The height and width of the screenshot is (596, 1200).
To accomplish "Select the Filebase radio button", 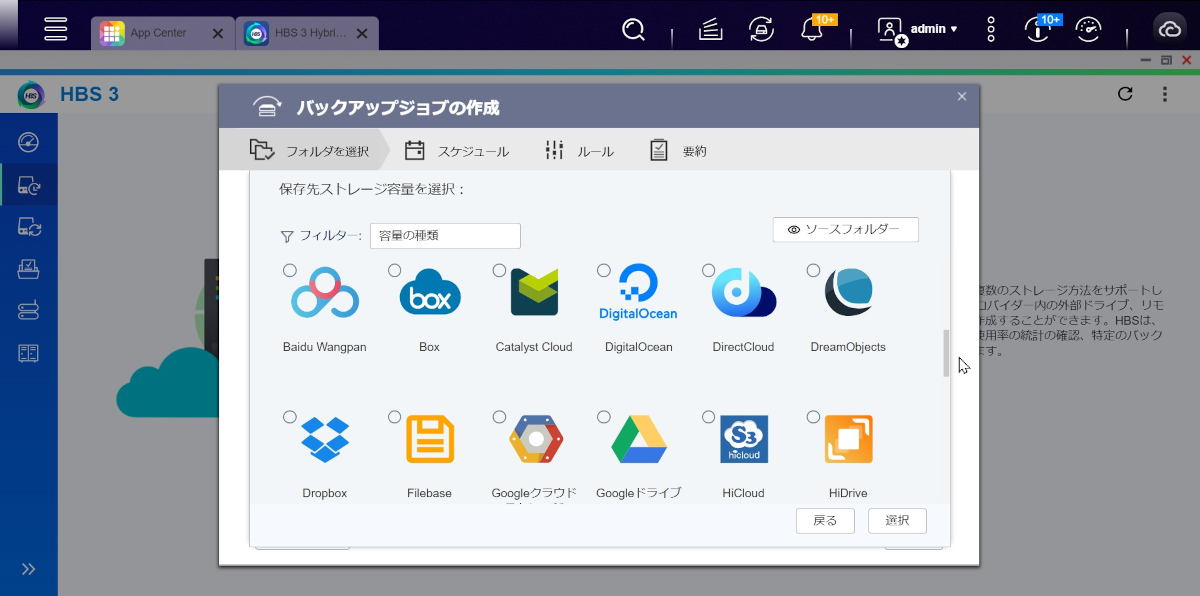I will 394,417.
